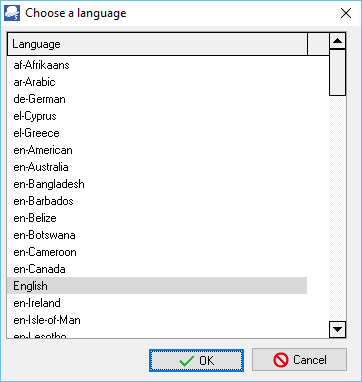Click the OK button with green checkmark
362x382 pixels.
[x=197, y=360]
